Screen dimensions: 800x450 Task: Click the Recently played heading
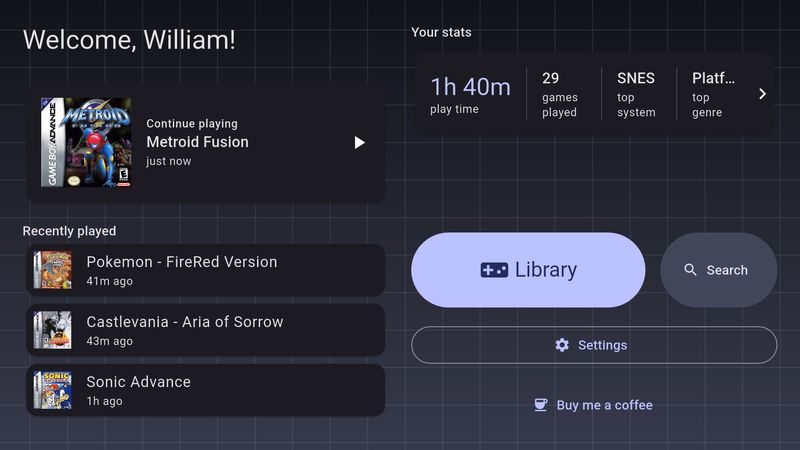[69, 231]
